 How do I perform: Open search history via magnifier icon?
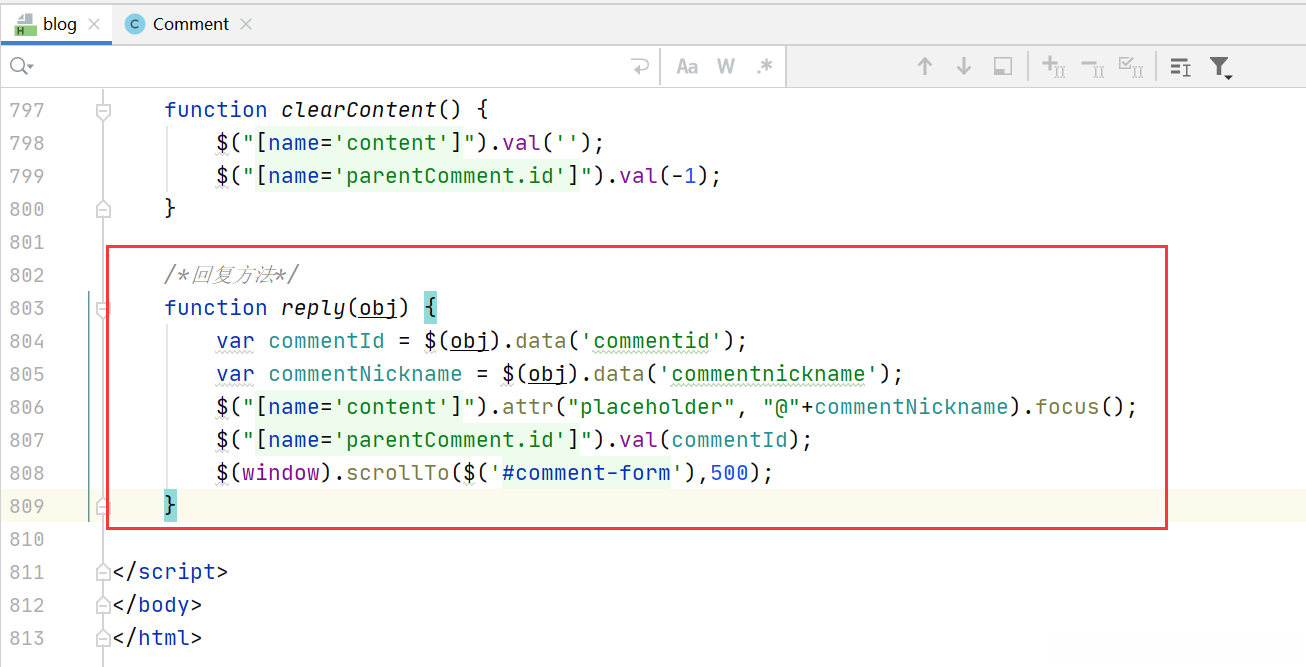click(x=21, y=66)
